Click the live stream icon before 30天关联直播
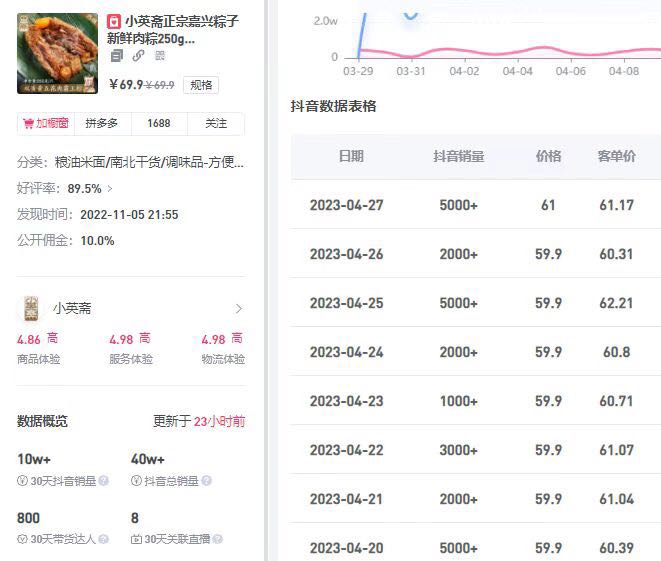This screenshot has width=661, height=561. (x=136, y=539)
